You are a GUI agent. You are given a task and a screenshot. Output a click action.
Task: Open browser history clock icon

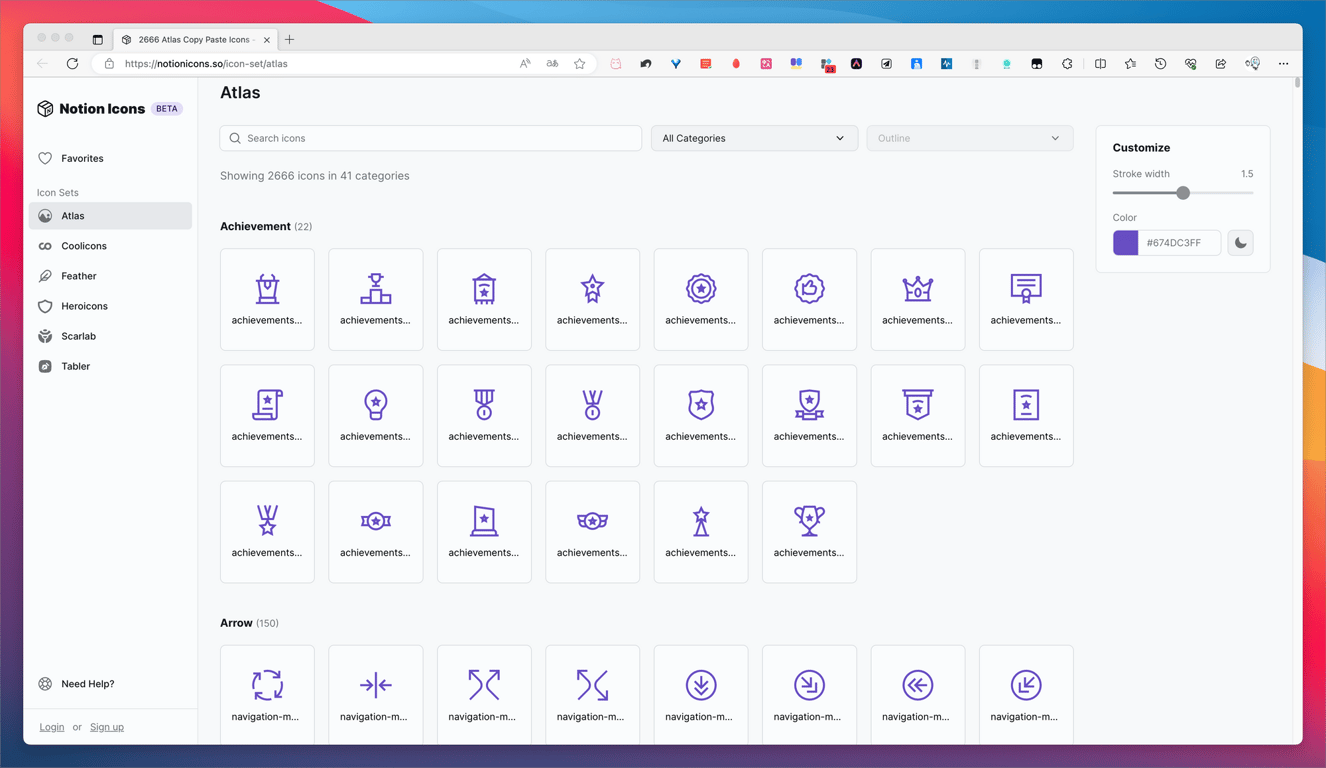pyautogui.click(x=1160, y=64)
